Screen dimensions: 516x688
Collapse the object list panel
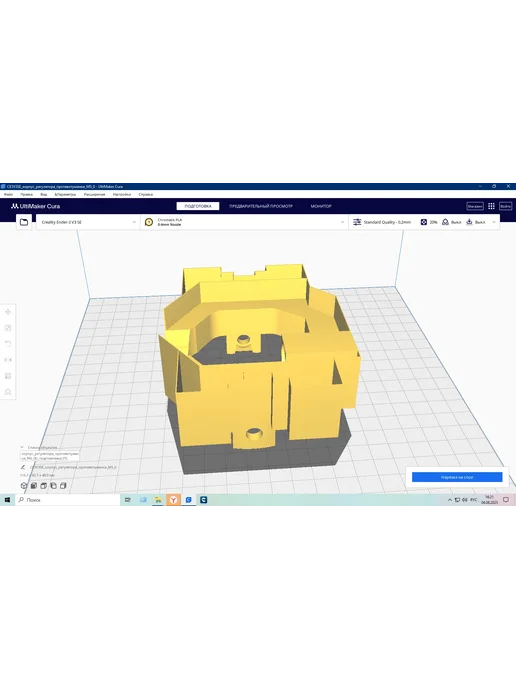tap(22, 448)
